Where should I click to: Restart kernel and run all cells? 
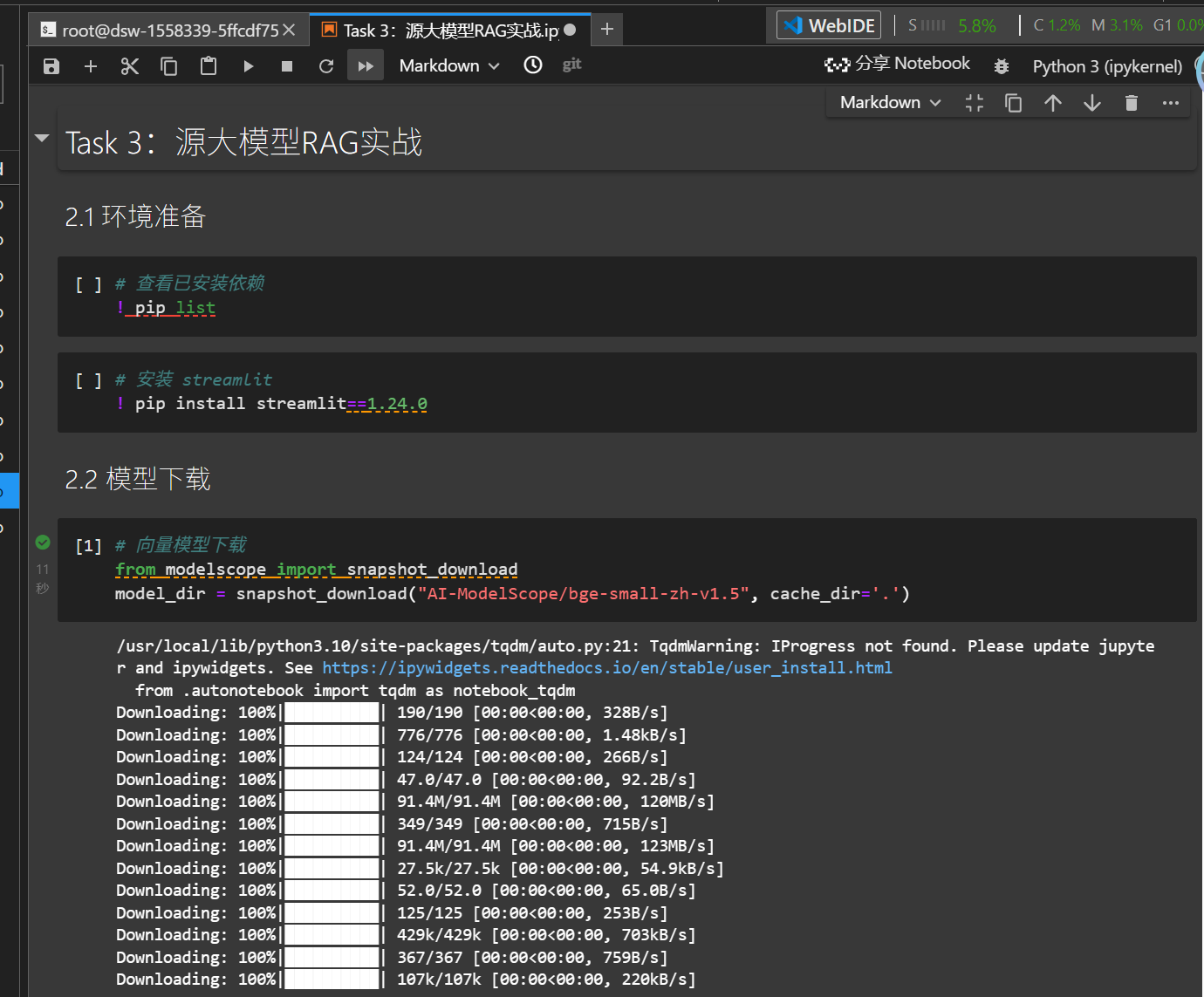coord(366,66)
